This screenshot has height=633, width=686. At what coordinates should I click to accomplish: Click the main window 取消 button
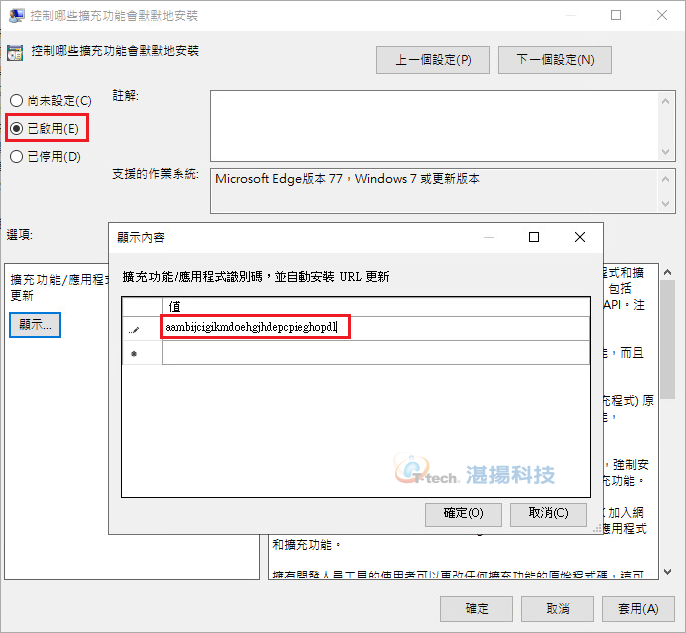coord(557,609)
